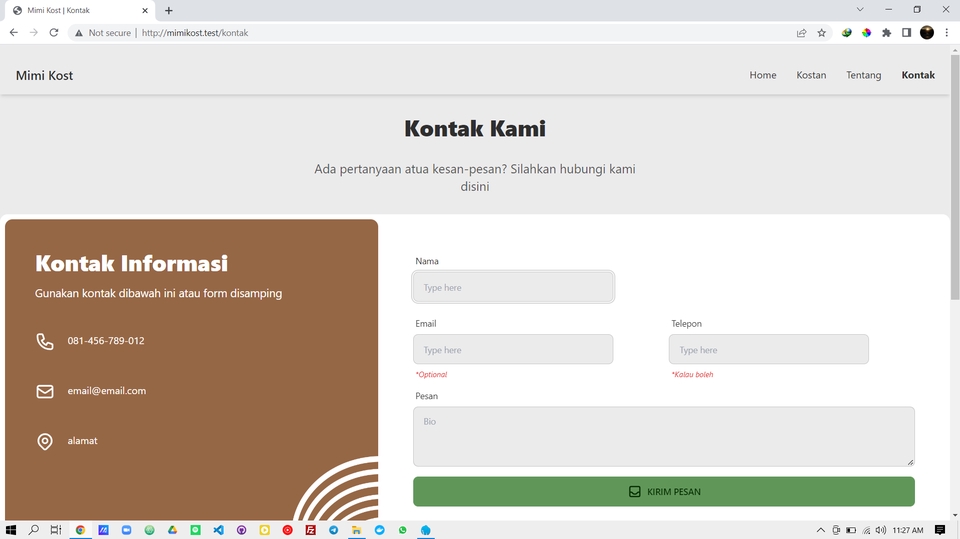Focus the Telepon input field

point(768,350)
